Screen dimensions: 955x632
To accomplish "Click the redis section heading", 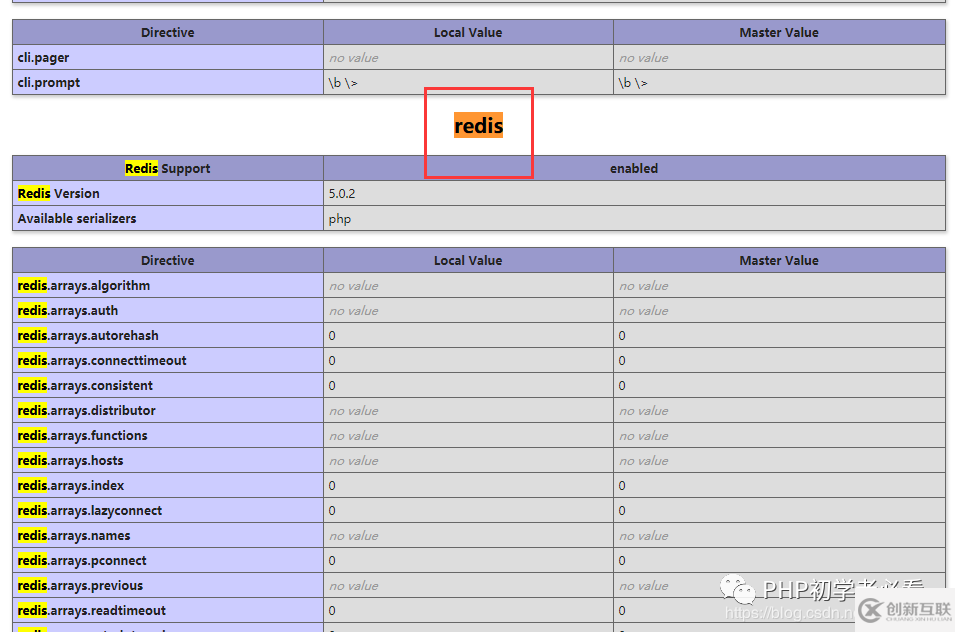I will click(478, 125).
